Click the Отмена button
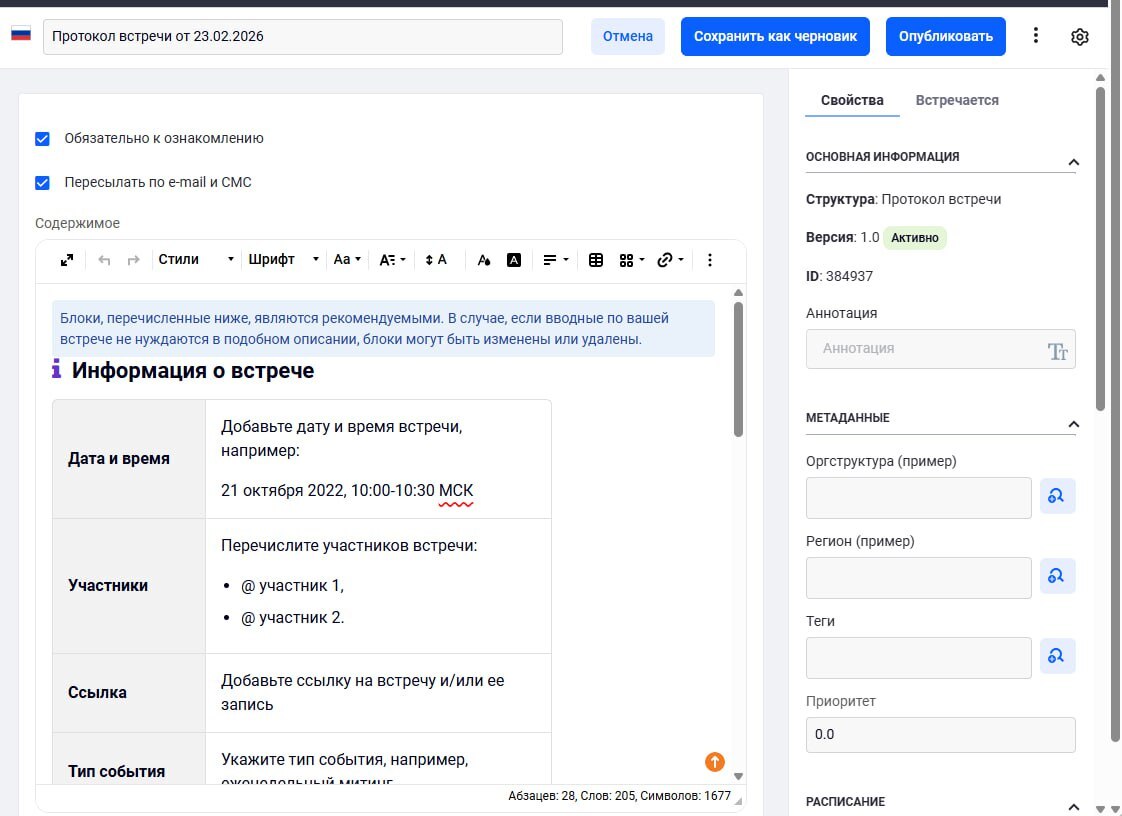This screenshot has width=1122, height=816. coord(628,37)
